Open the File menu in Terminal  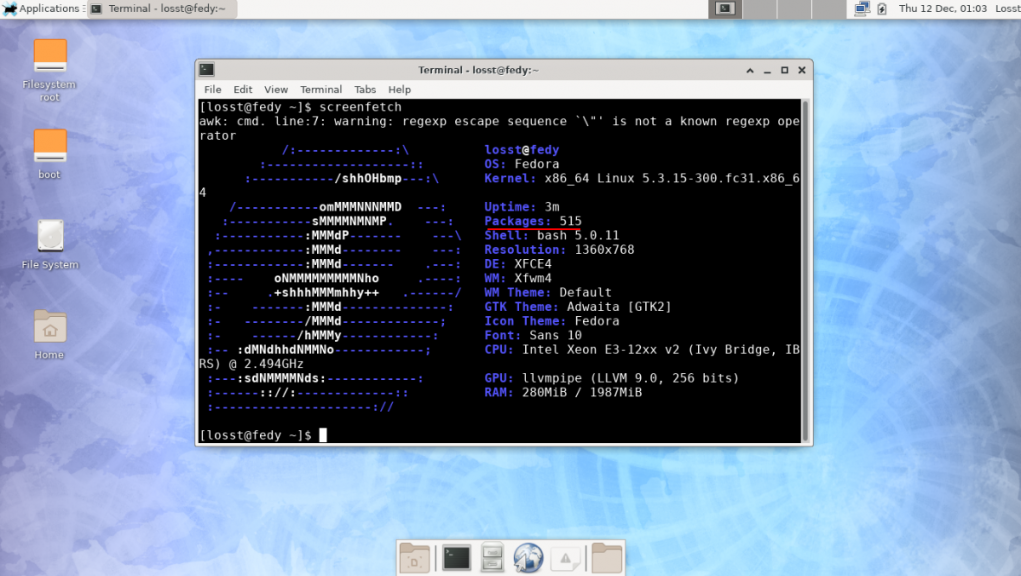(212, 89)
